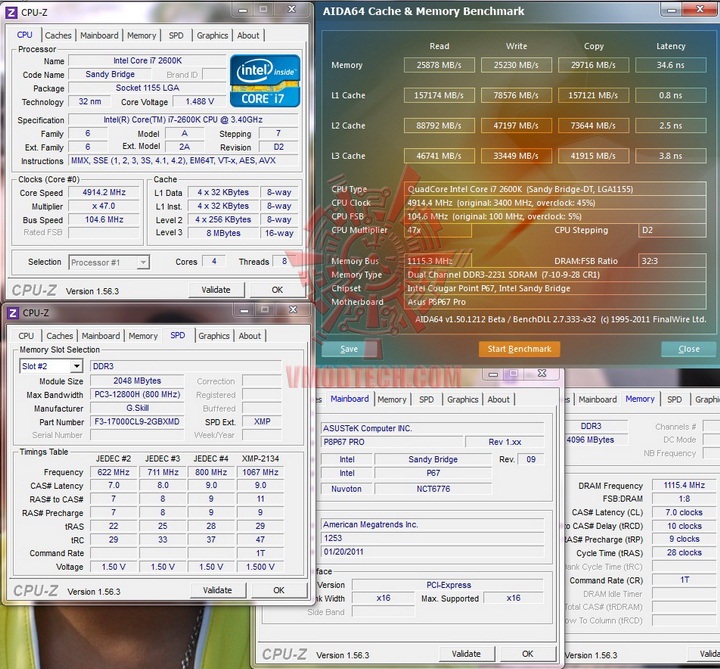Viewport: 720px width, 669px height.
Task: Click the Core Voltage value 1.488 V
Action: coord(199,101)
